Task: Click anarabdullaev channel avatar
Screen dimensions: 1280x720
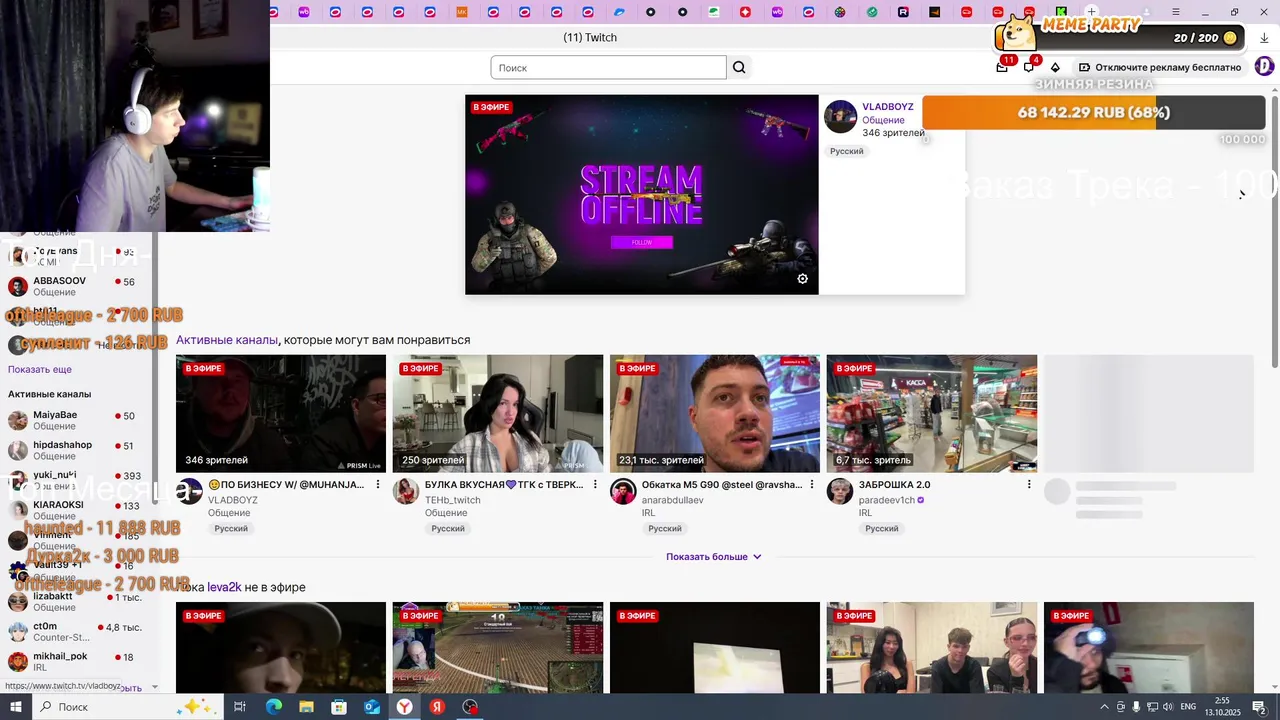Action: coord(623,491)
